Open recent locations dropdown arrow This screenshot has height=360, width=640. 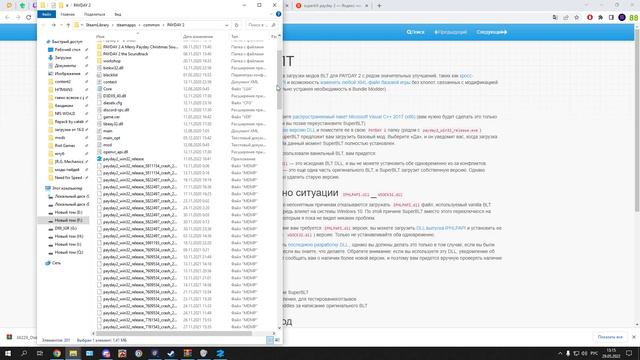pos(61,25)
